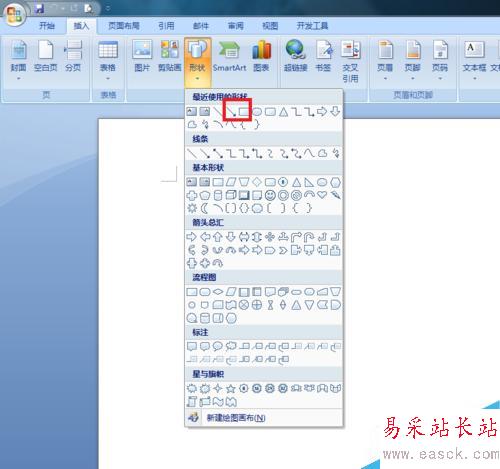Viewport: 500px width, 469px height.
Task: Choose the summing junction in 流程图
Action: pyautogui.click(x=244, y=305)
